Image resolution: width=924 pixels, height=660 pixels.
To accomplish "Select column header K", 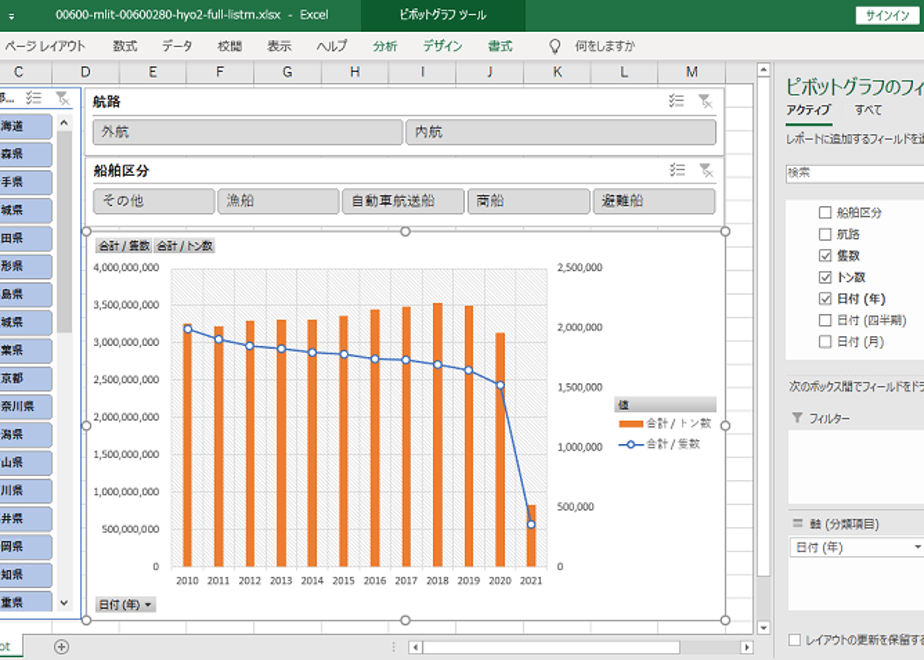I will (x=557, y=72).
